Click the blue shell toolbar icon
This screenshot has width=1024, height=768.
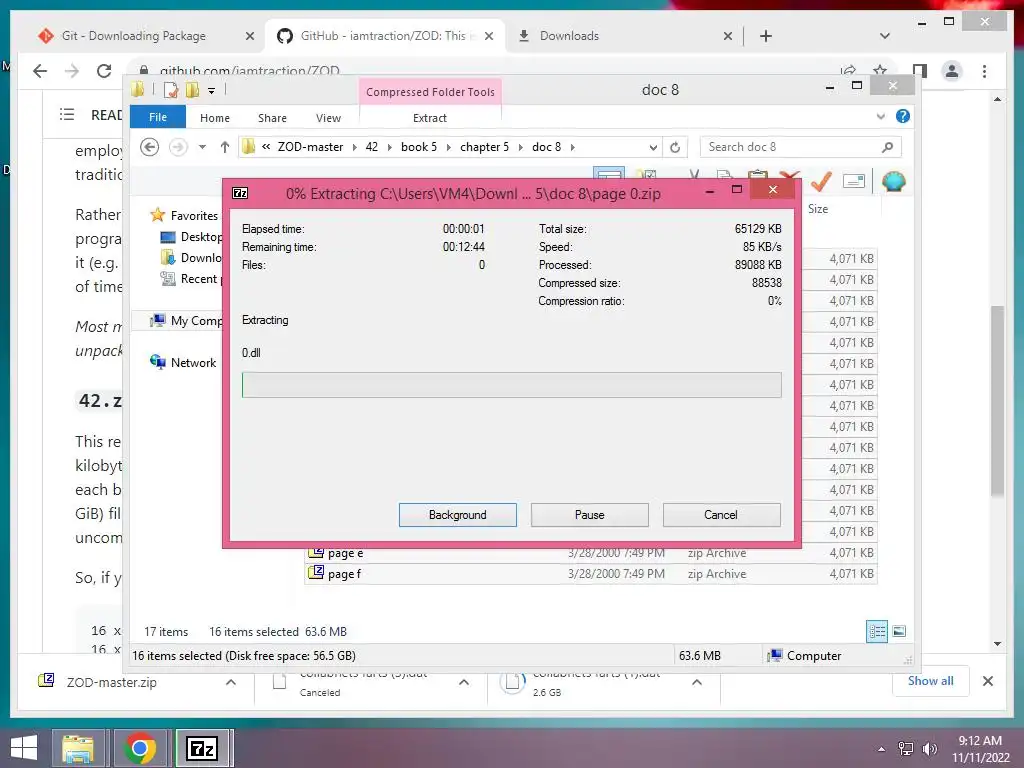click(893, 181)
